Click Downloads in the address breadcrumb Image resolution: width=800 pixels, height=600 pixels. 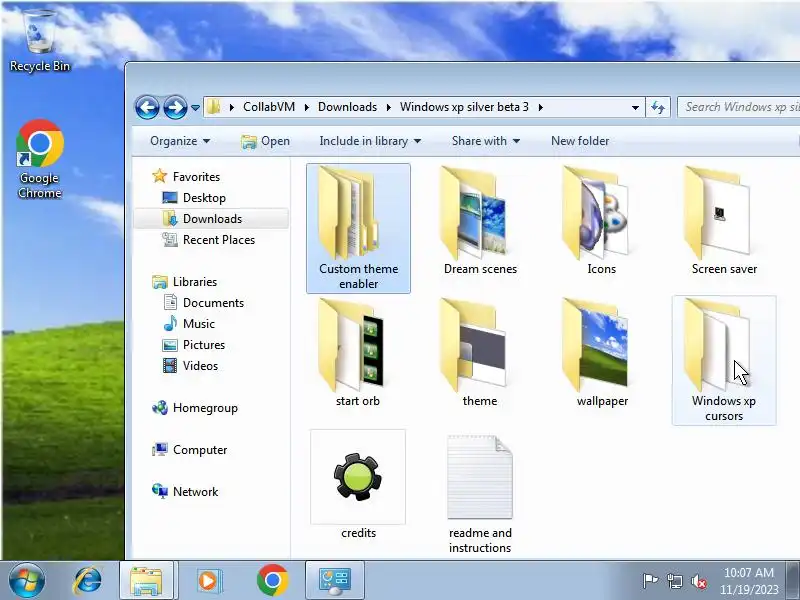pos(347,107)
